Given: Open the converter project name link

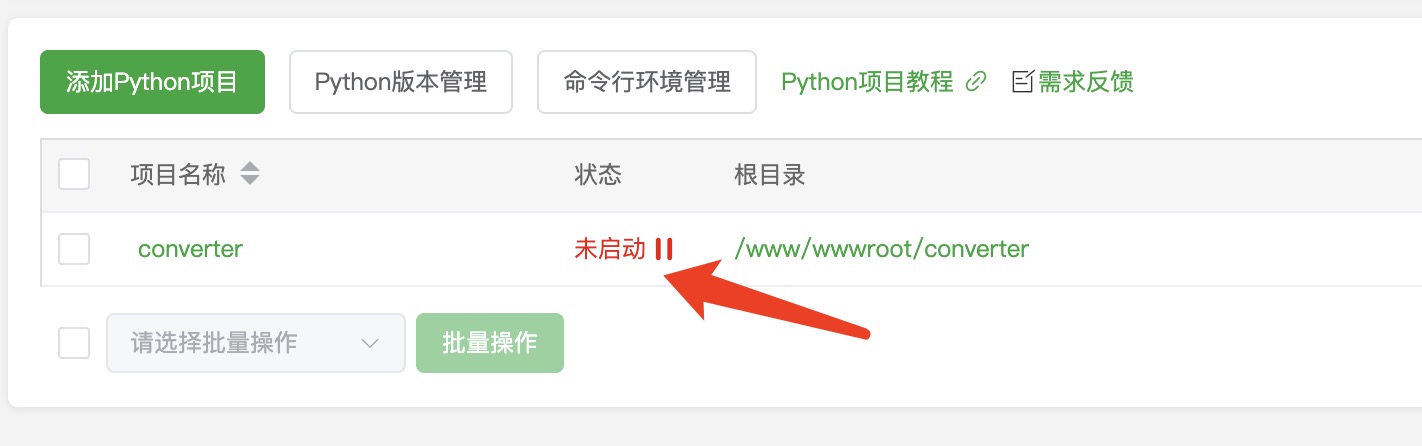Looking at the screenshot, I should pyautogui.click(x=190, y=249).
